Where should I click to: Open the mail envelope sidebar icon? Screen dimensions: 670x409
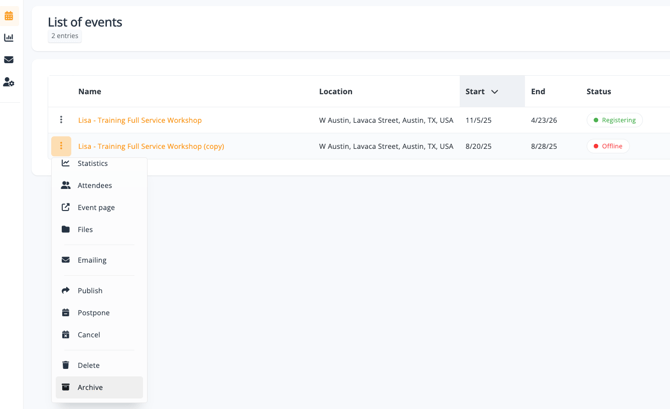coord(9,60)
